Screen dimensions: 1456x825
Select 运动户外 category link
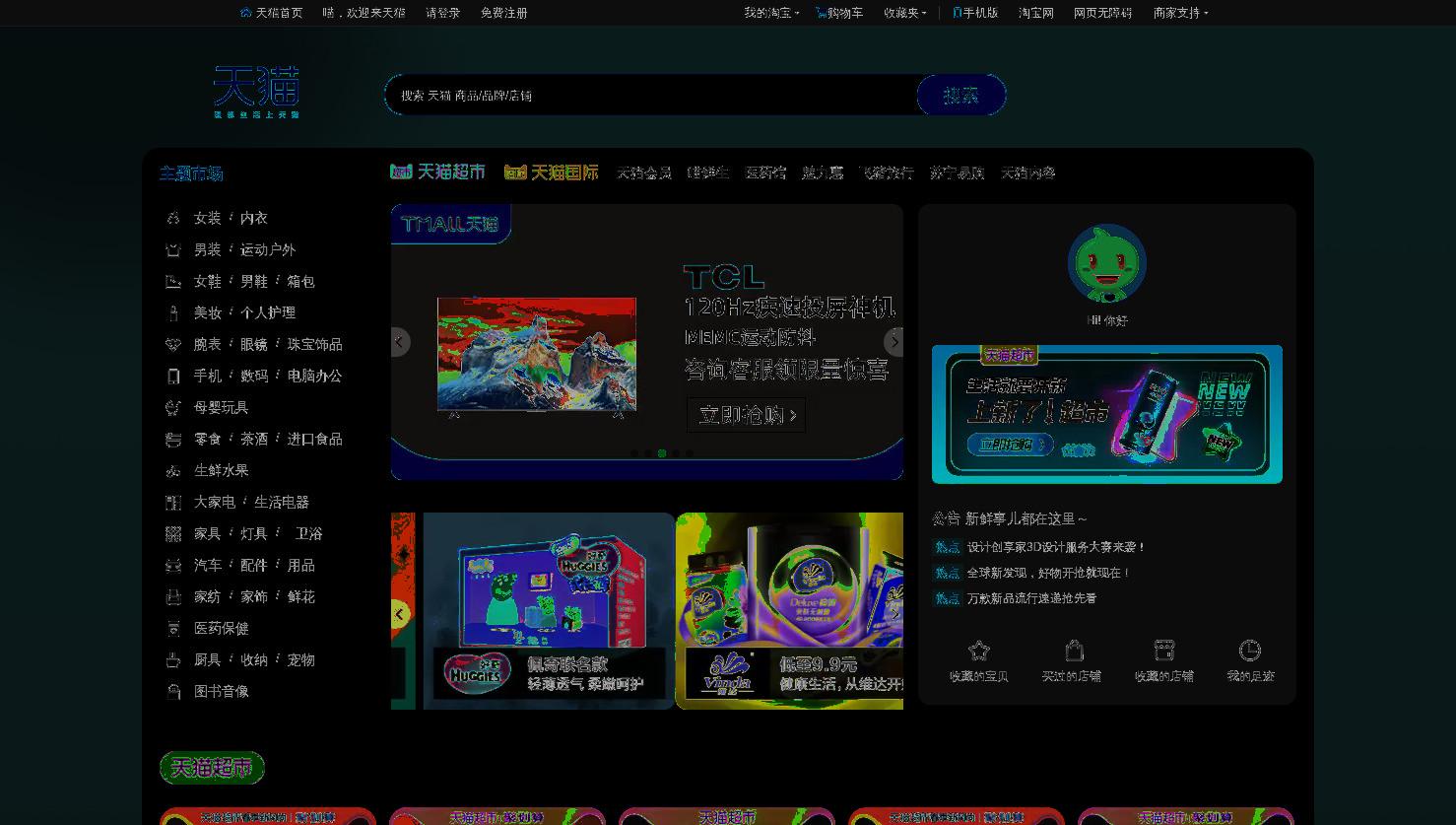(x=268, y=249)
